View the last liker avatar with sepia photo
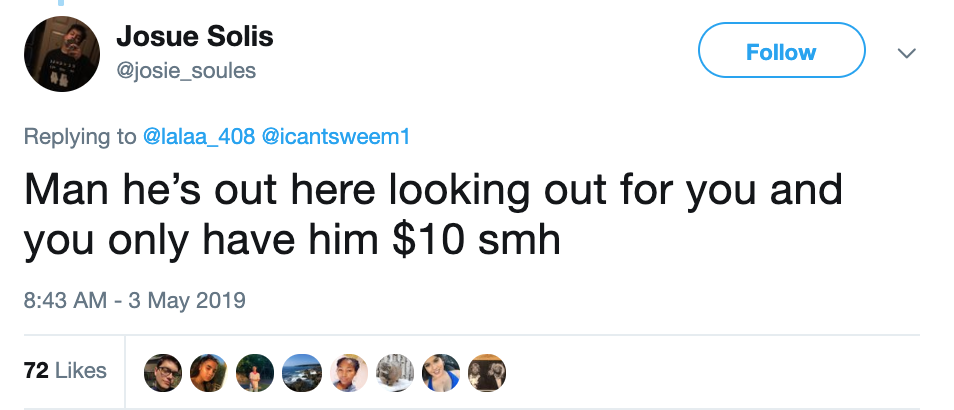Viewport: 954px width, 410px height. [x=487, y=372]
